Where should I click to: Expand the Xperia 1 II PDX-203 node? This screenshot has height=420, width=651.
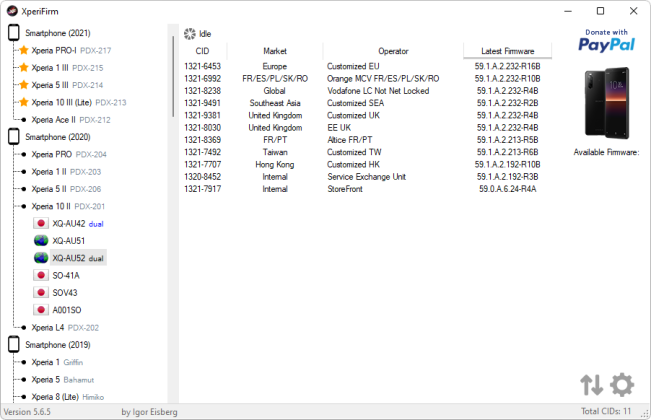point(66,171)
